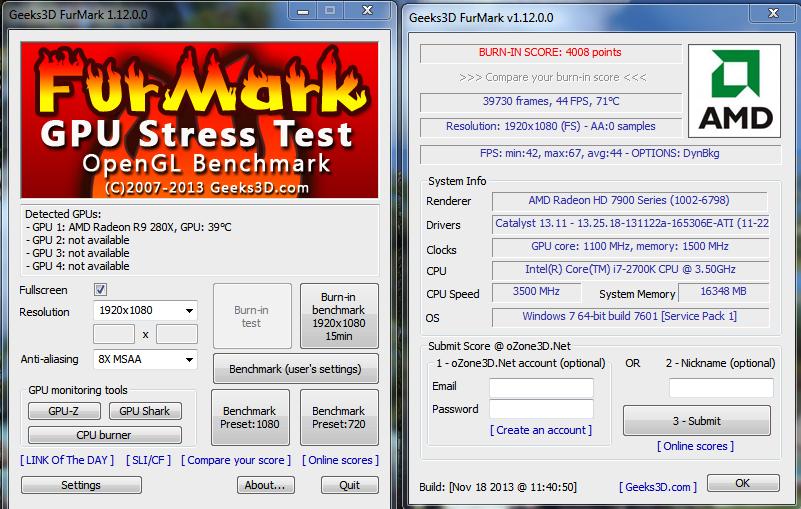
Task: Click the BURN-IN SCORE: 4008 points field
Action: (551, 53)
